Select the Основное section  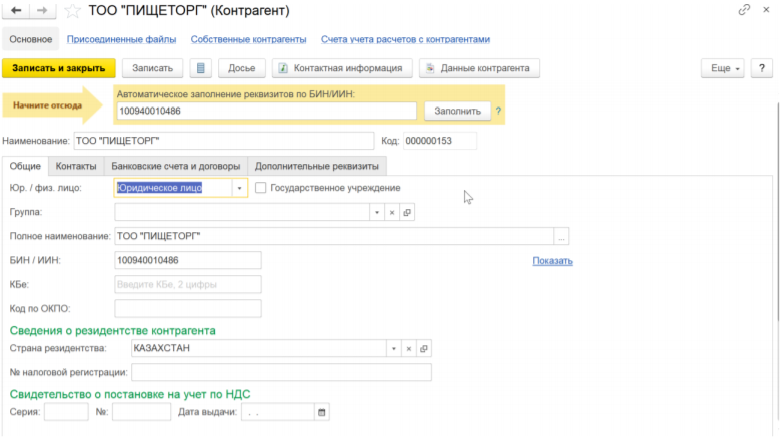pos(30,39)
